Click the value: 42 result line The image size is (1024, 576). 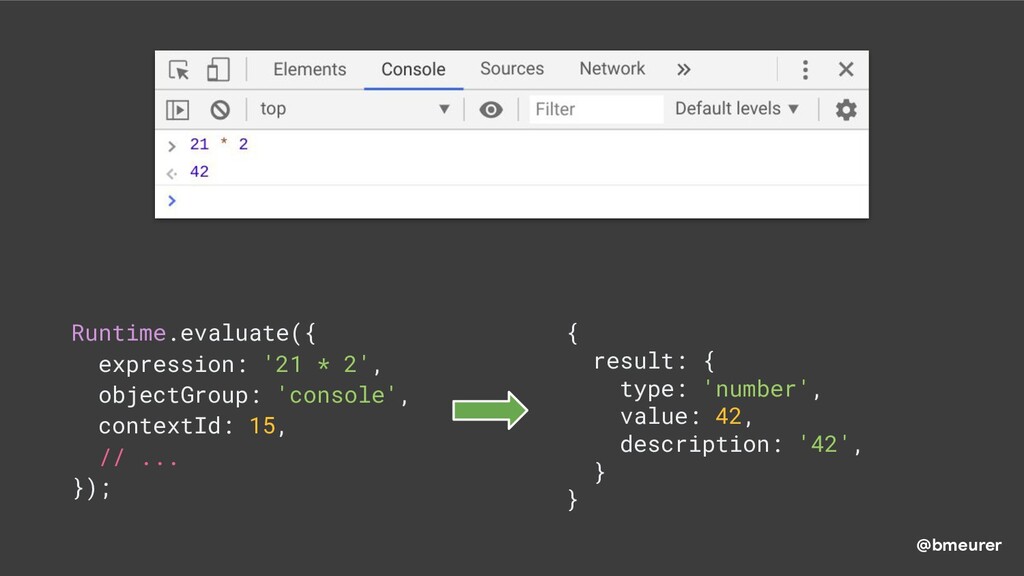[x=686, y=417]
